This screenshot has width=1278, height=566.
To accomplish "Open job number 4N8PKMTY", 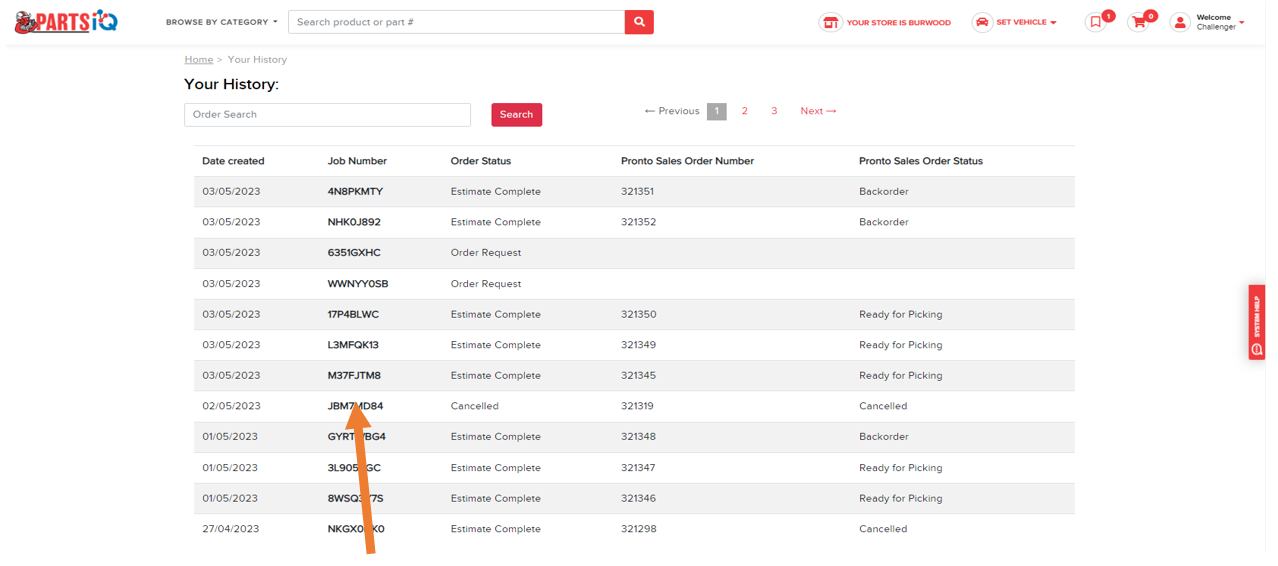I will tap(355, 191).
